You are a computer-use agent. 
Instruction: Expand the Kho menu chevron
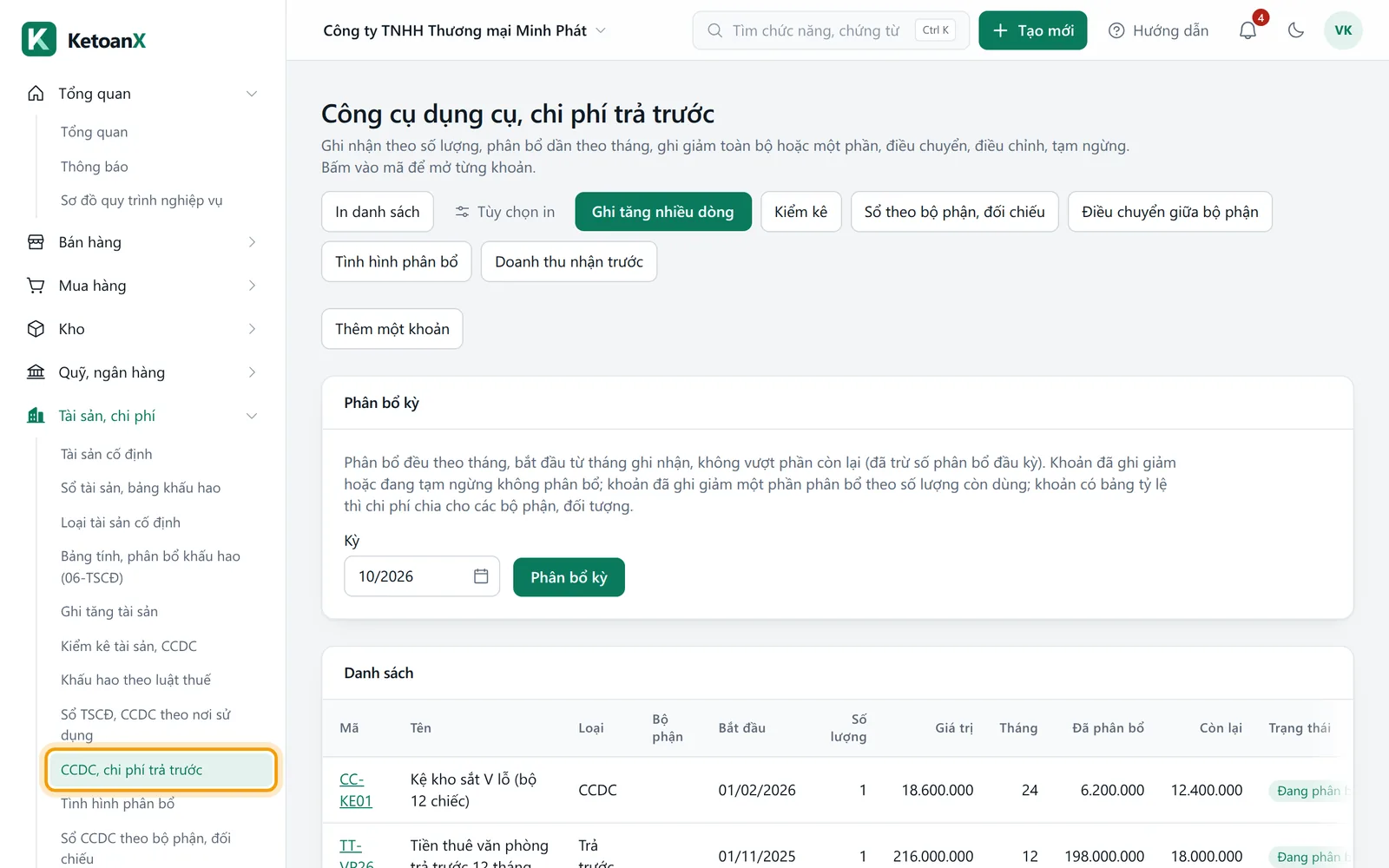(252, 329)
